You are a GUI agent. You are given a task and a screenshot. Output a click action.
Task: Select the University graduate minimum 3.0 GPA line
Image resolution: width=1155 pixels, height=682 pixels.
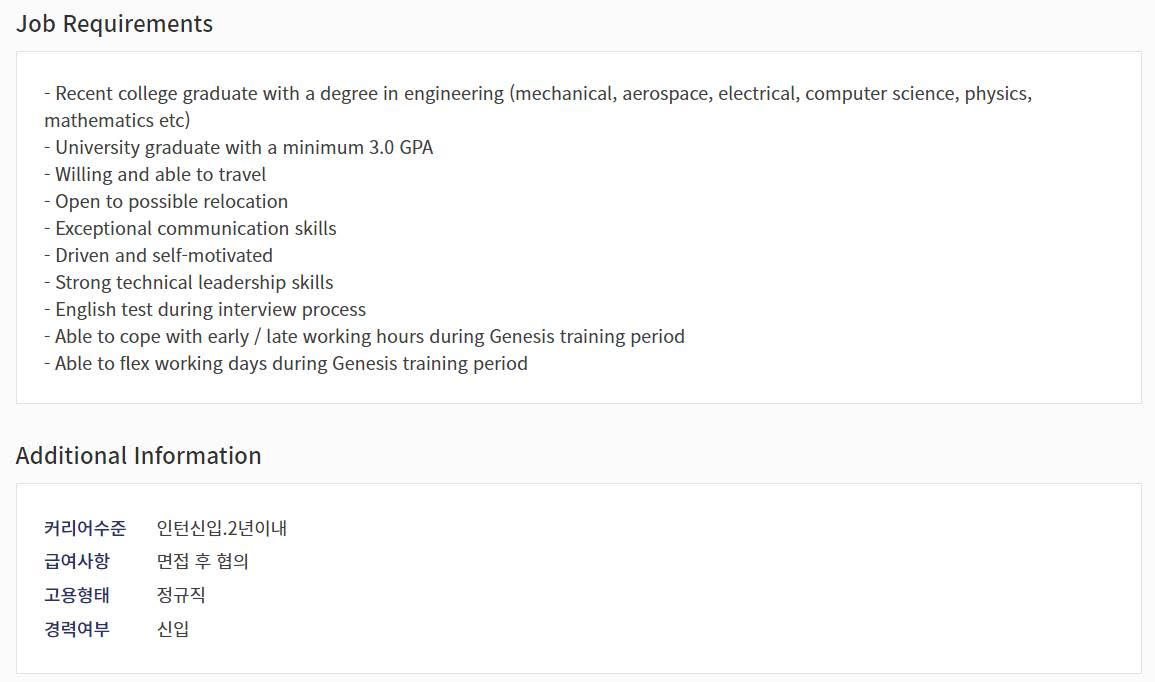(239, 147)
